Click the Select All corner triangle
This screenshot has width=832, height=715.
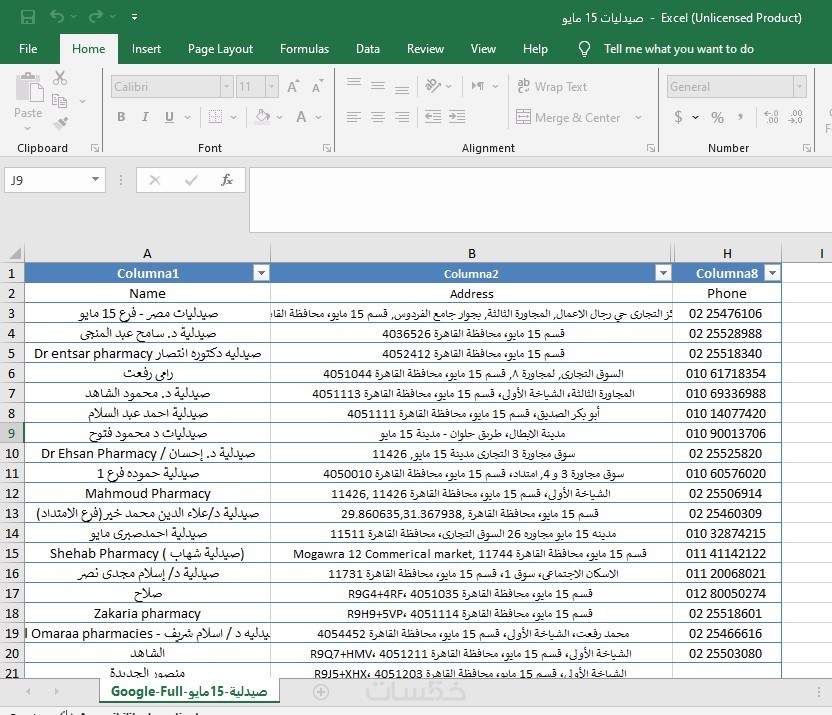coord(15,253)
